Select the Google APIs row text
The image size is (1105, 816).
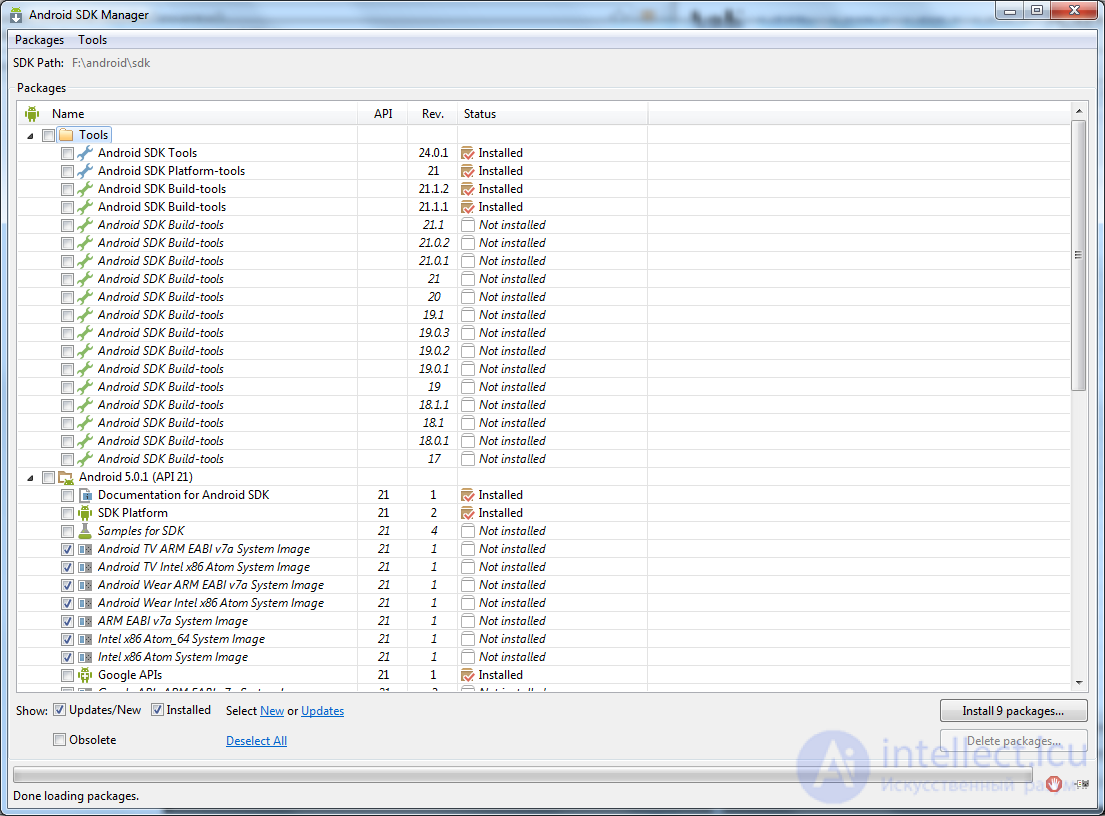pyautogui.click(x=130, y=675)
